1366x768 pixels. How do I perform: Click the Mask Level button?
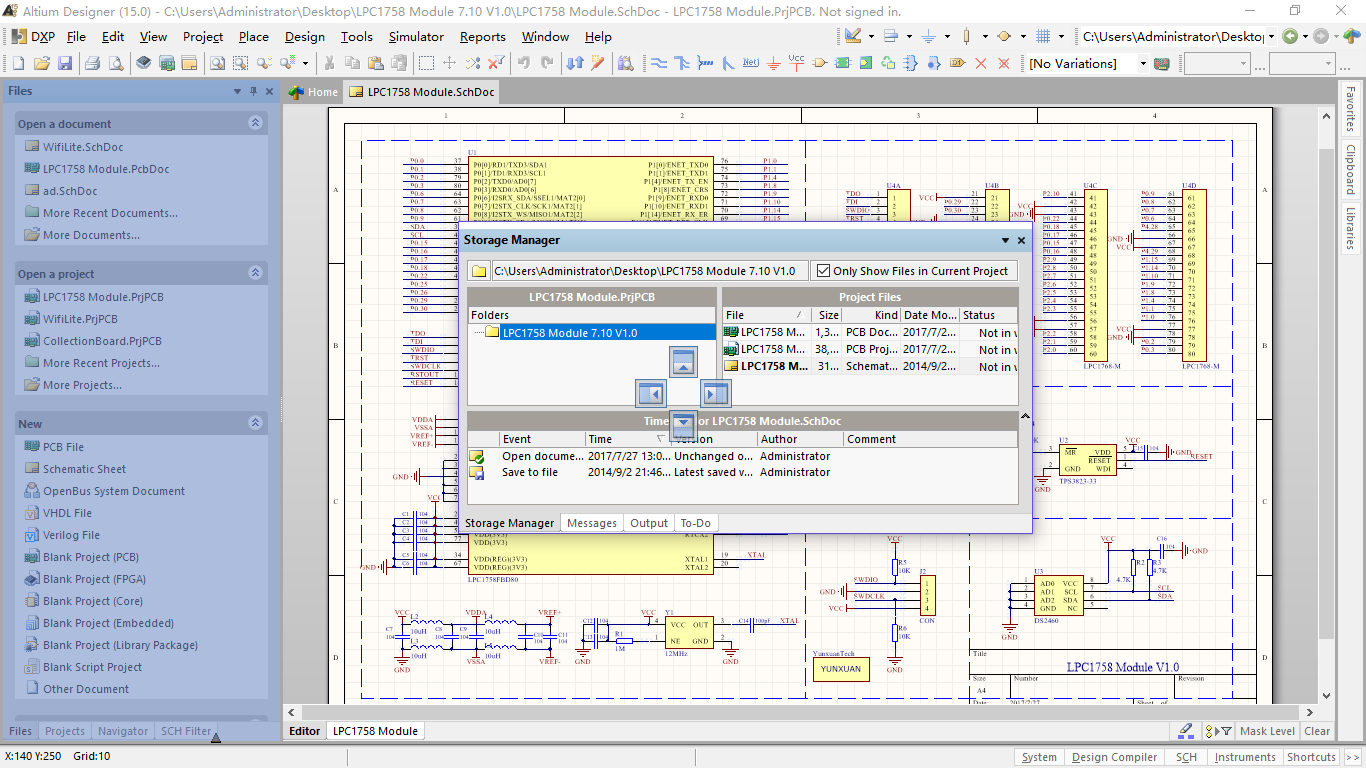coord(1267,731)
